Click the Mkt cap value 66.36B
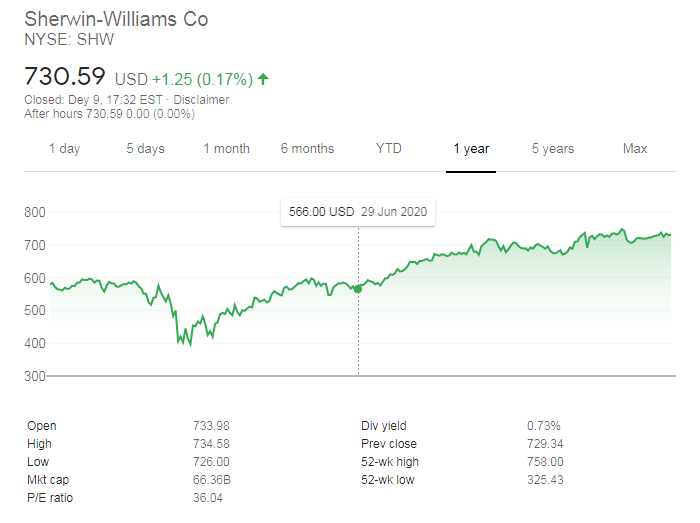The width and height of the screenshot is (700, 523). [210, 480]
